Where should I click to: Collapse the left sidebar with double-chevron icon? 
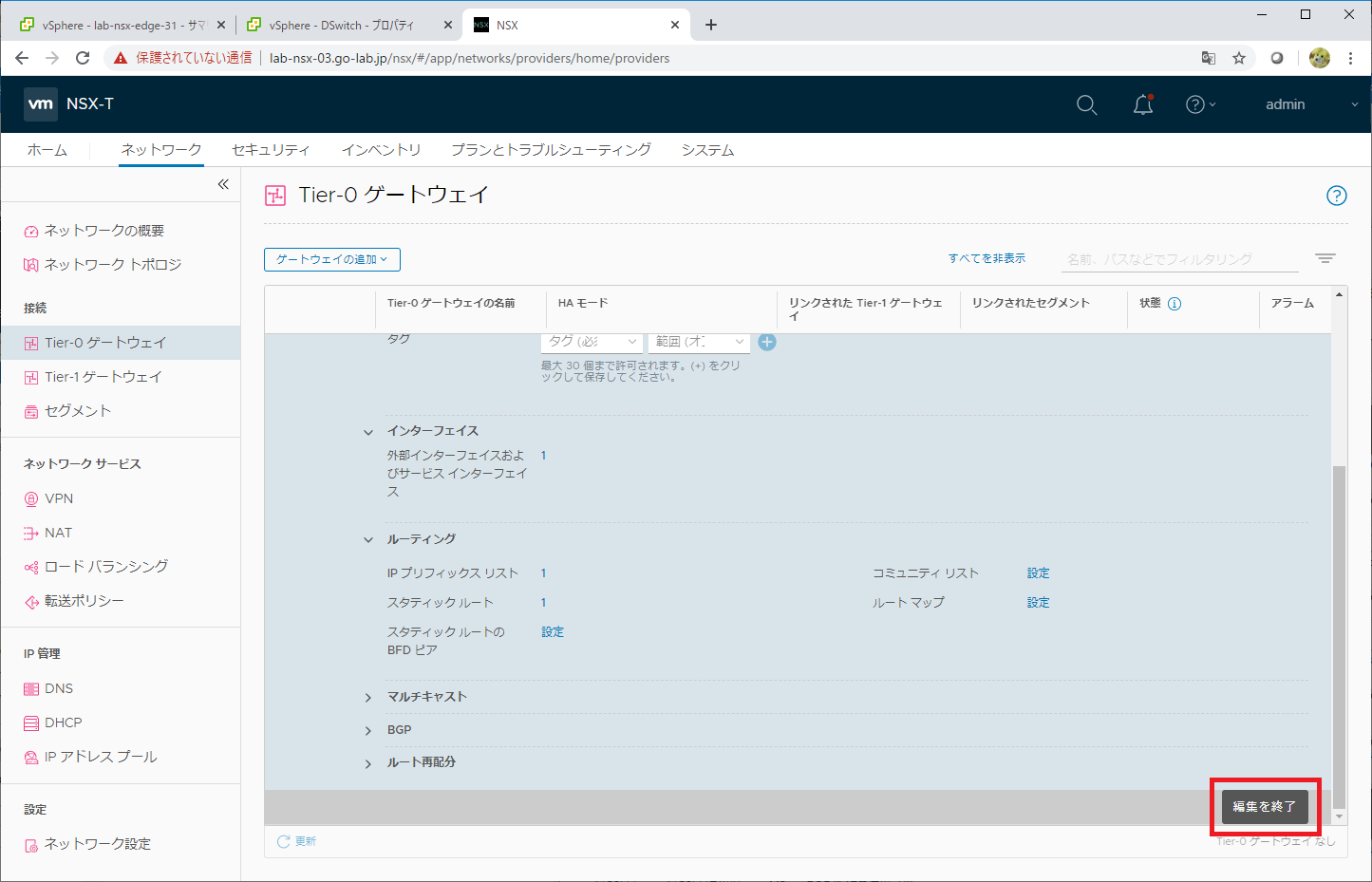click(223, 184)
